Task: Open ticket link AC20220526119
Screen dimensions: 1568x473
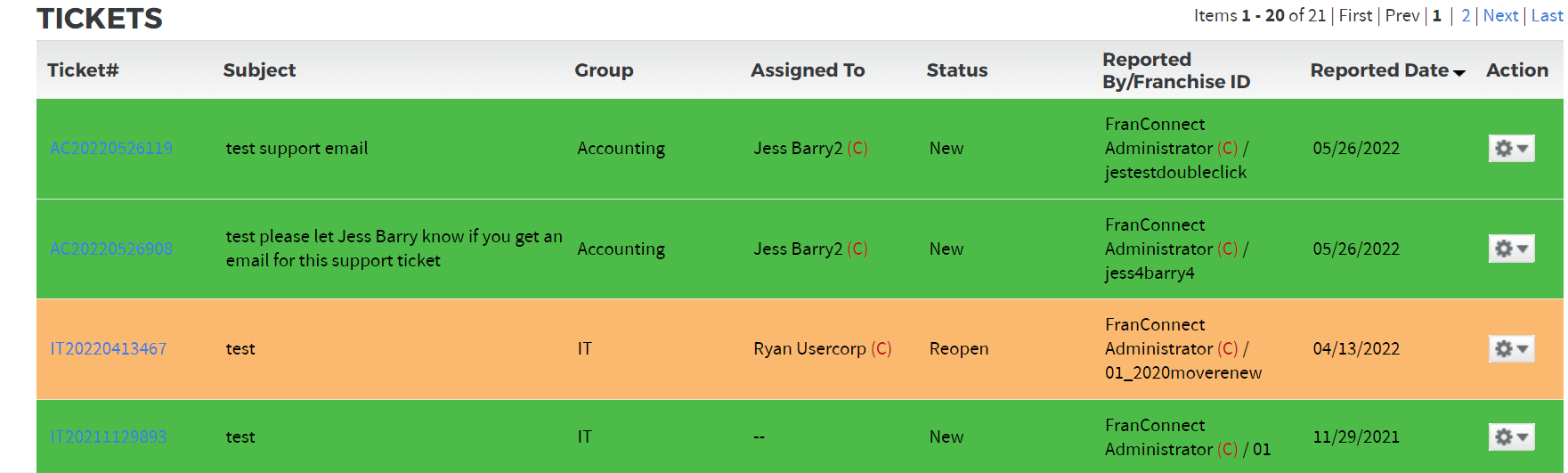Action: pyautogui.click(x=111, y=149)
